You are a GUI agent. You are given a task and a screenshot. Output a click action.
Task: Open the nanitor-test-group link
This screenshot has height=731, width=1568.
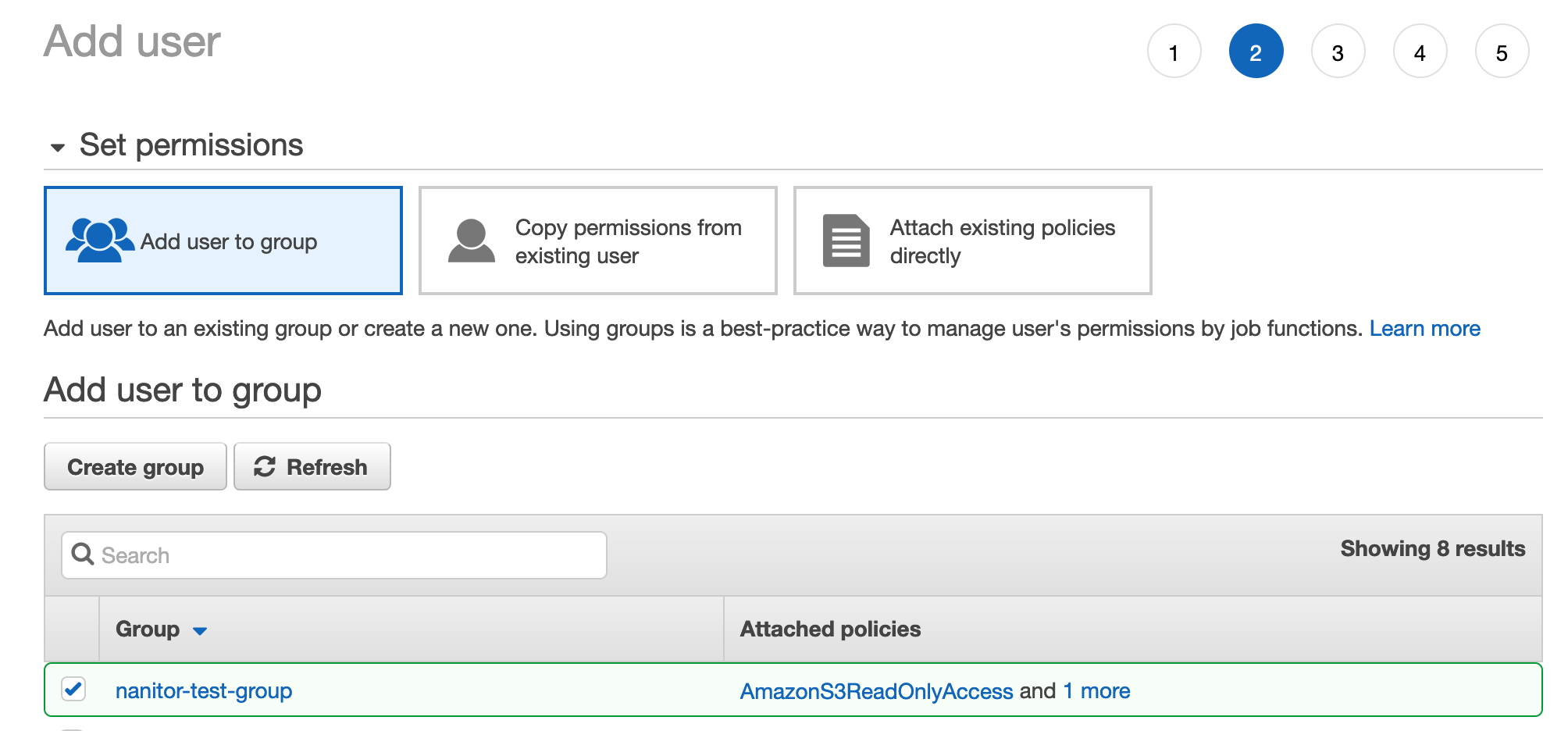(204, 691)
